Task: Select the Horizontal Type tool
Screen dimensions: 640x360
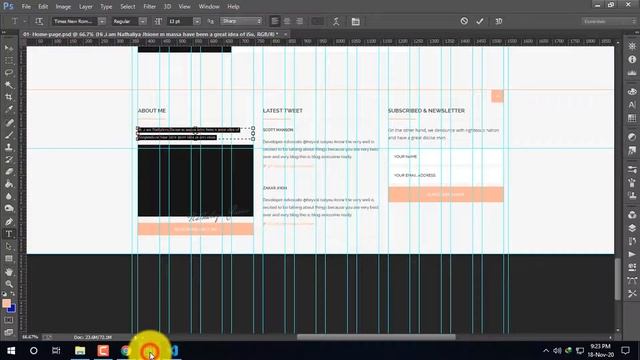Action: point(9,234)
